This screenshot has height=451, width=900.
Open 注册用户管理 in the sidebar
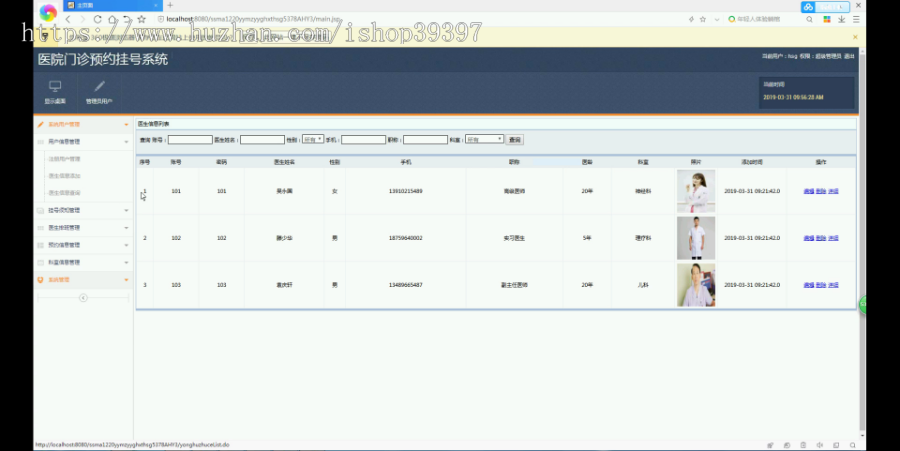(x=64, y=159)
